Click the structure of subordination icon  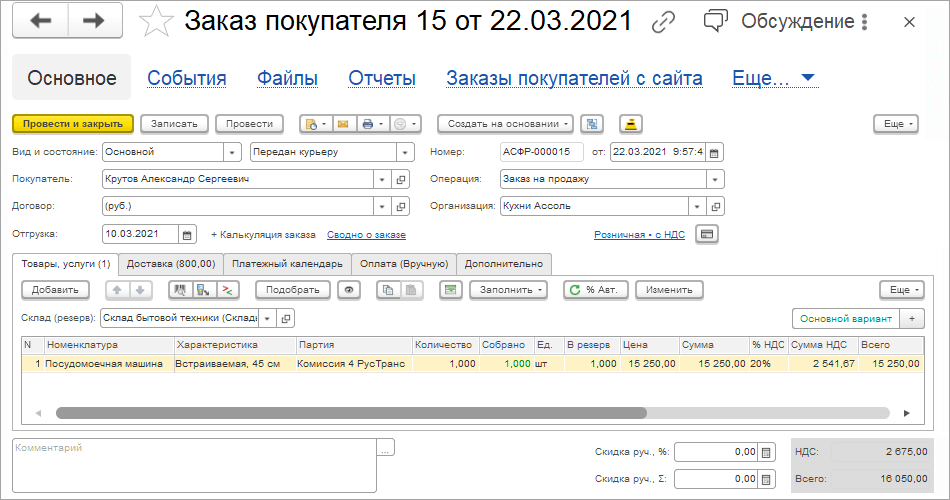click(592, 124)
